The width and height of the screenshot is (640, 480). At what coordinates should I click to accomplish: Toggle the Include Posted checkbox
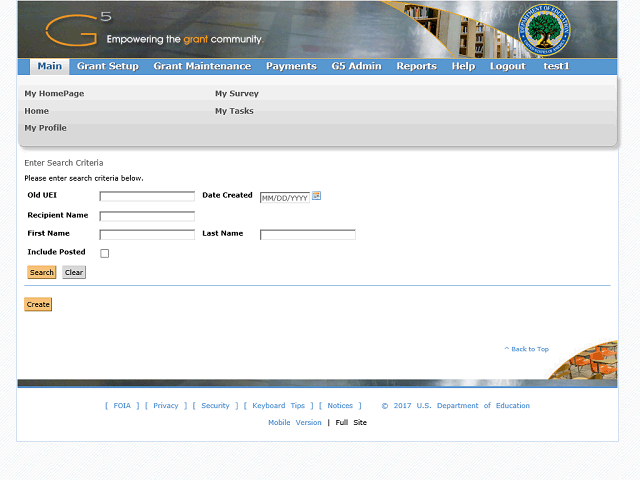coord(105,253)
